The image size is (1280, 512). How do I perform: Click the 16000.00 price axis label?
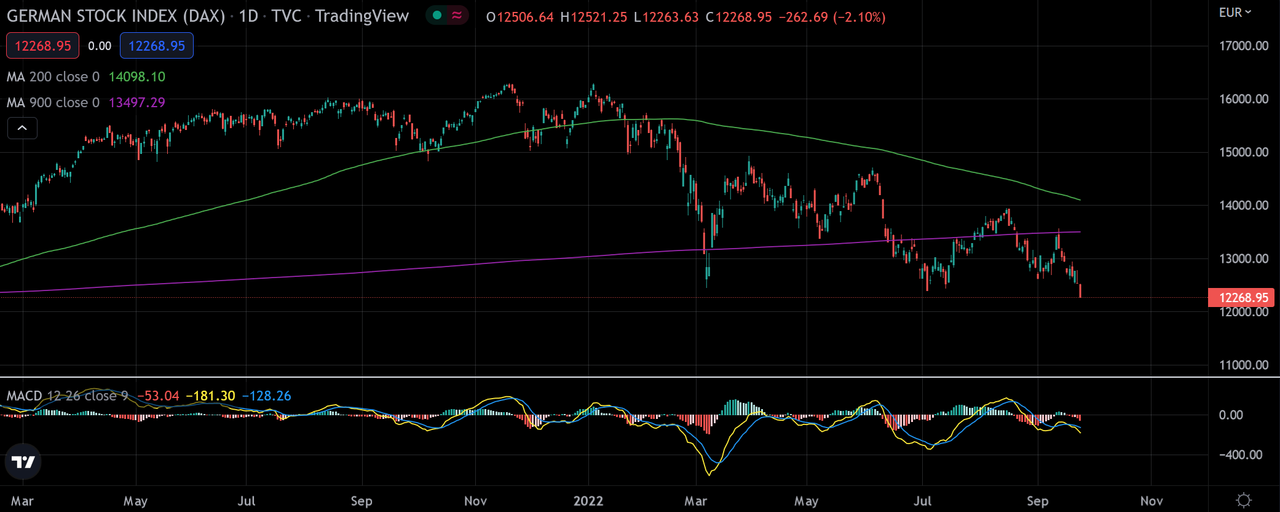pos(1245,99)
